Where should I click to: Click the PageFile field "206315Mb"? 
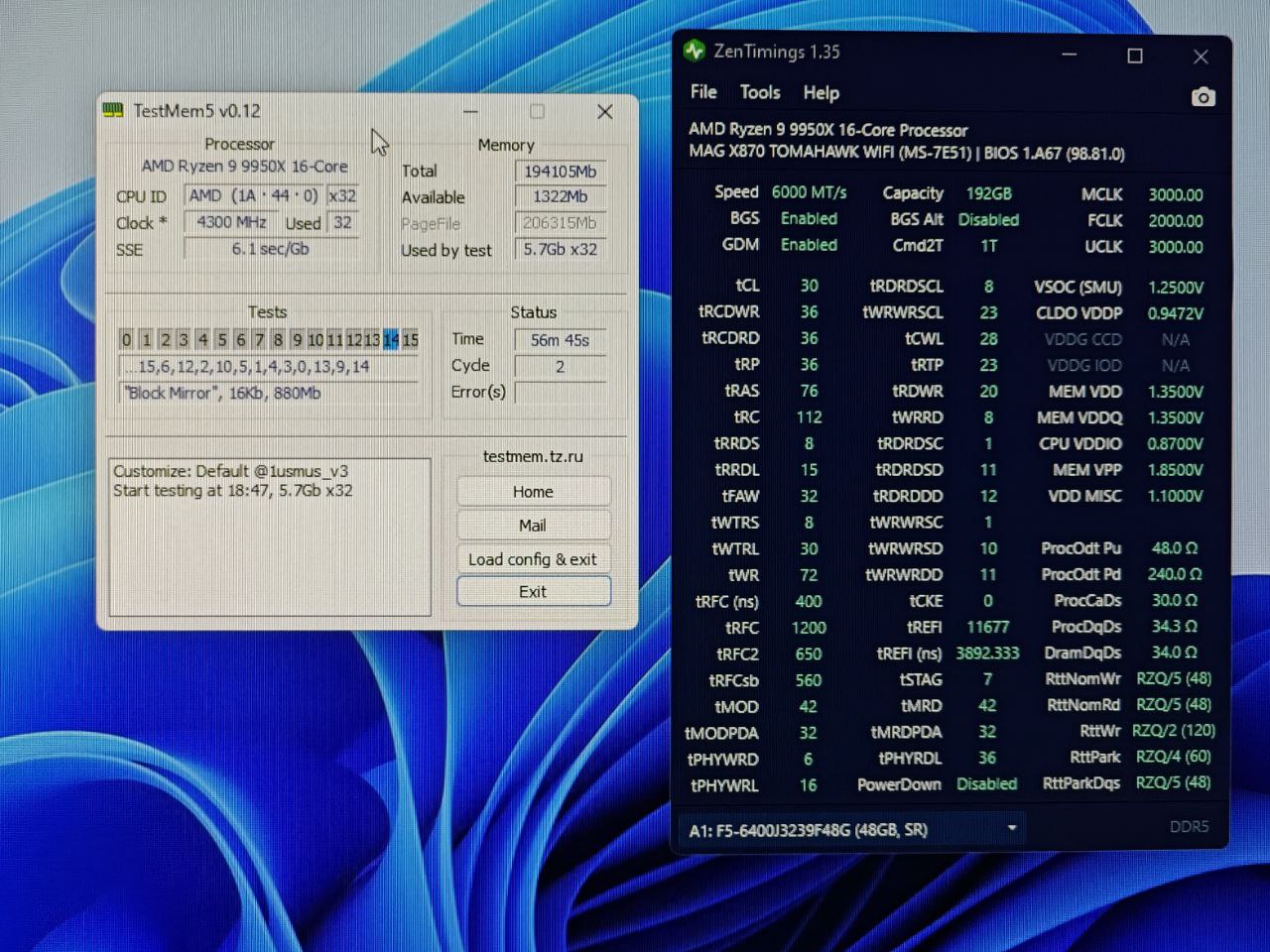point(561,224)
